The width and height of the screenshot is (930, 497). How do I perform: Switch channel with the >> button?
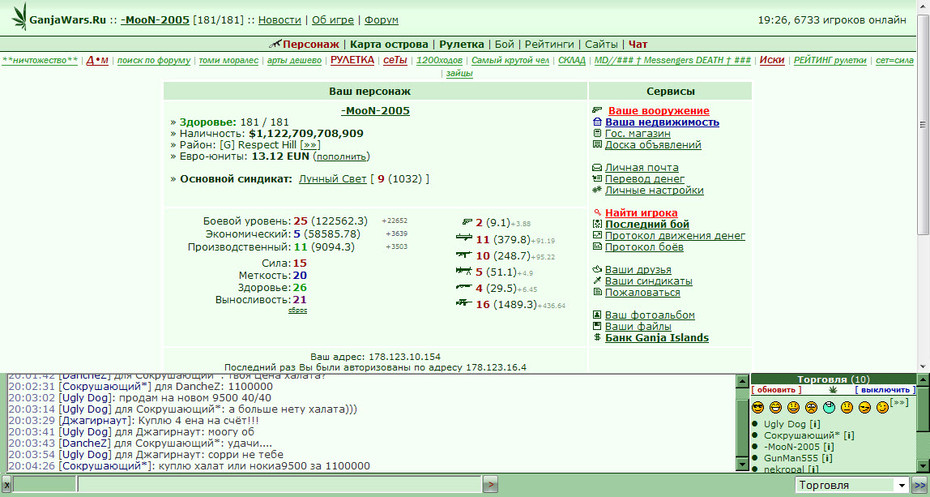pos(919,485)
